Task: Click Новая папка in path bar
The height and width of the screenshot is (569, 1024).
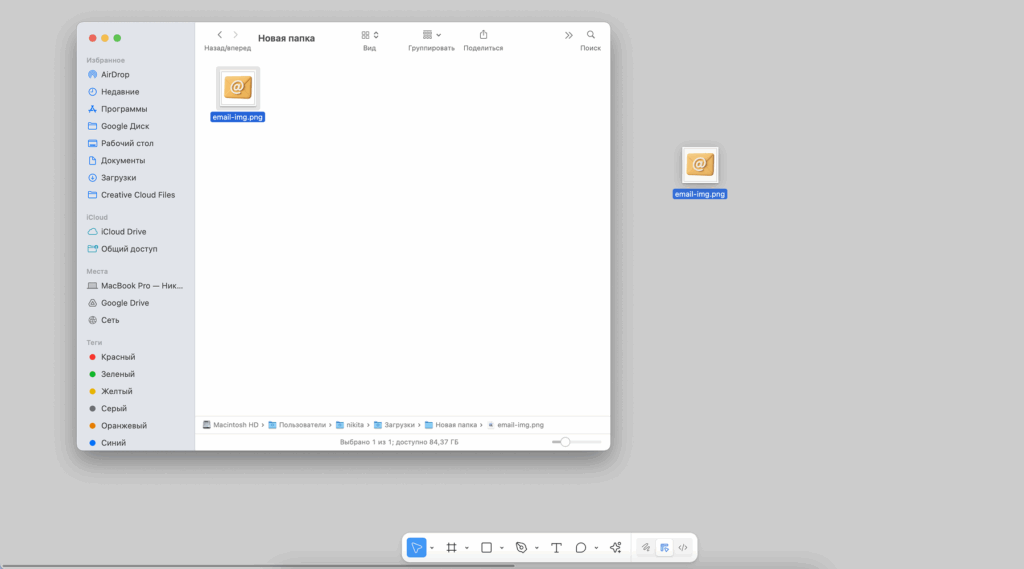Action: tap(451, 425)
